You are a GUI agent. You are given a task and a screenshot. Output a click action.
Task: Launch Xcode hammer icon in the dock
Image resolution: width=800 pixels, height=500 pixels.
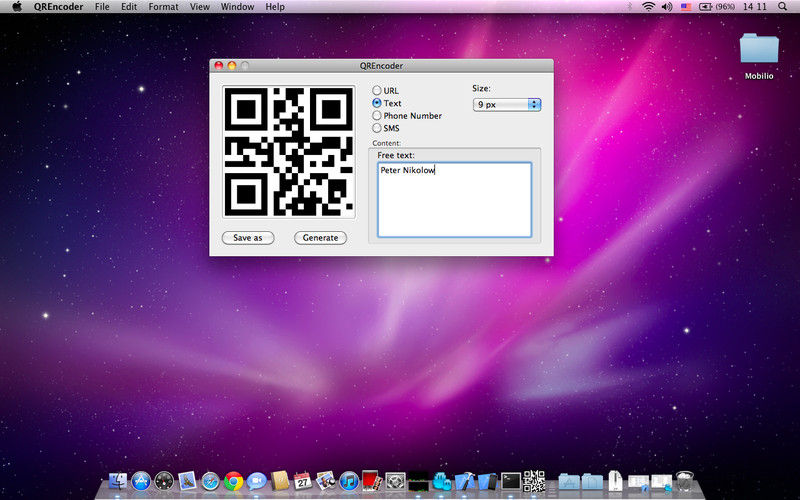(464, 481)
